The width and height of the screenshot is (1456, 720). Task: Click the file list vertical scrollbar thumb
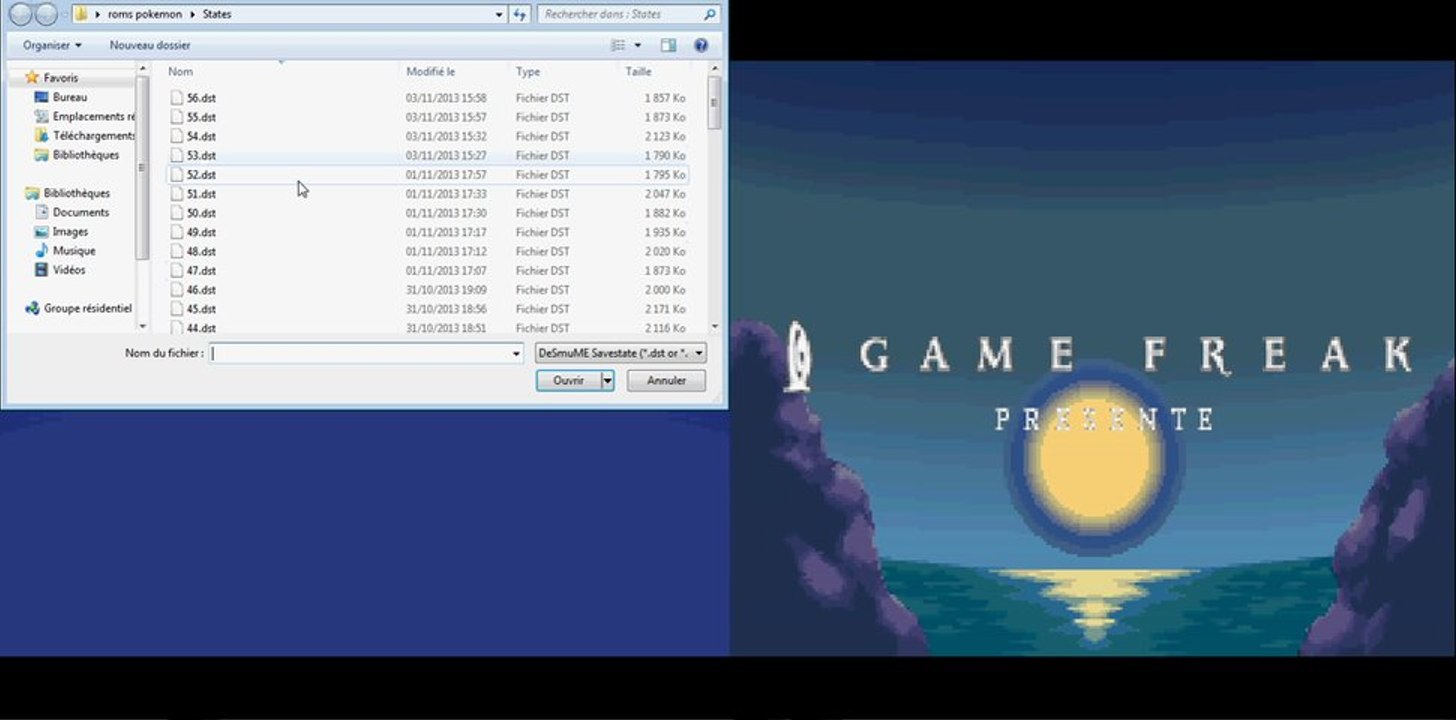pyautogui.click(x=714, y=103)
